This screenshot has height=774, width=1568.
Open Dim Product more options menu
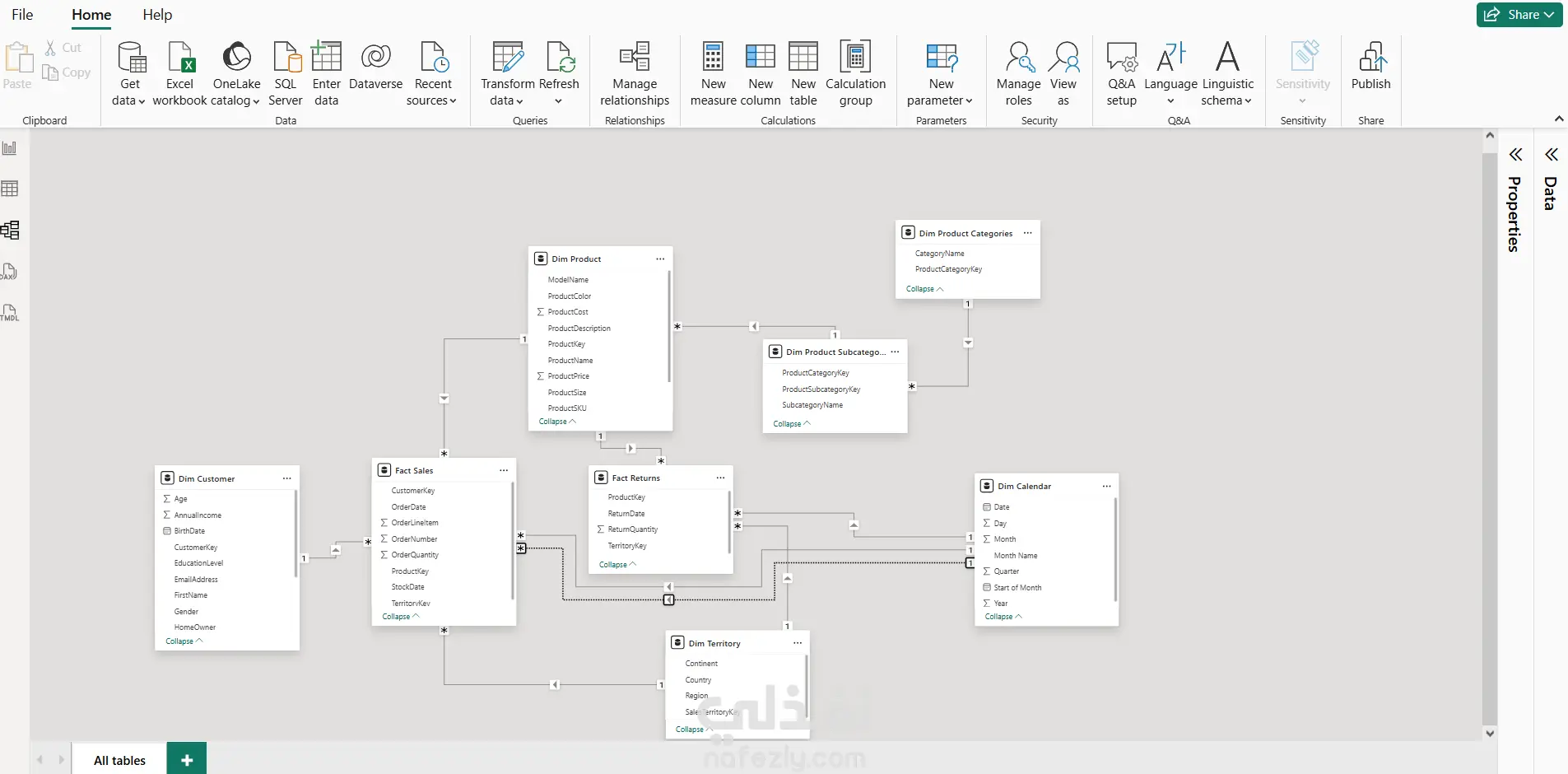(660, 259)
